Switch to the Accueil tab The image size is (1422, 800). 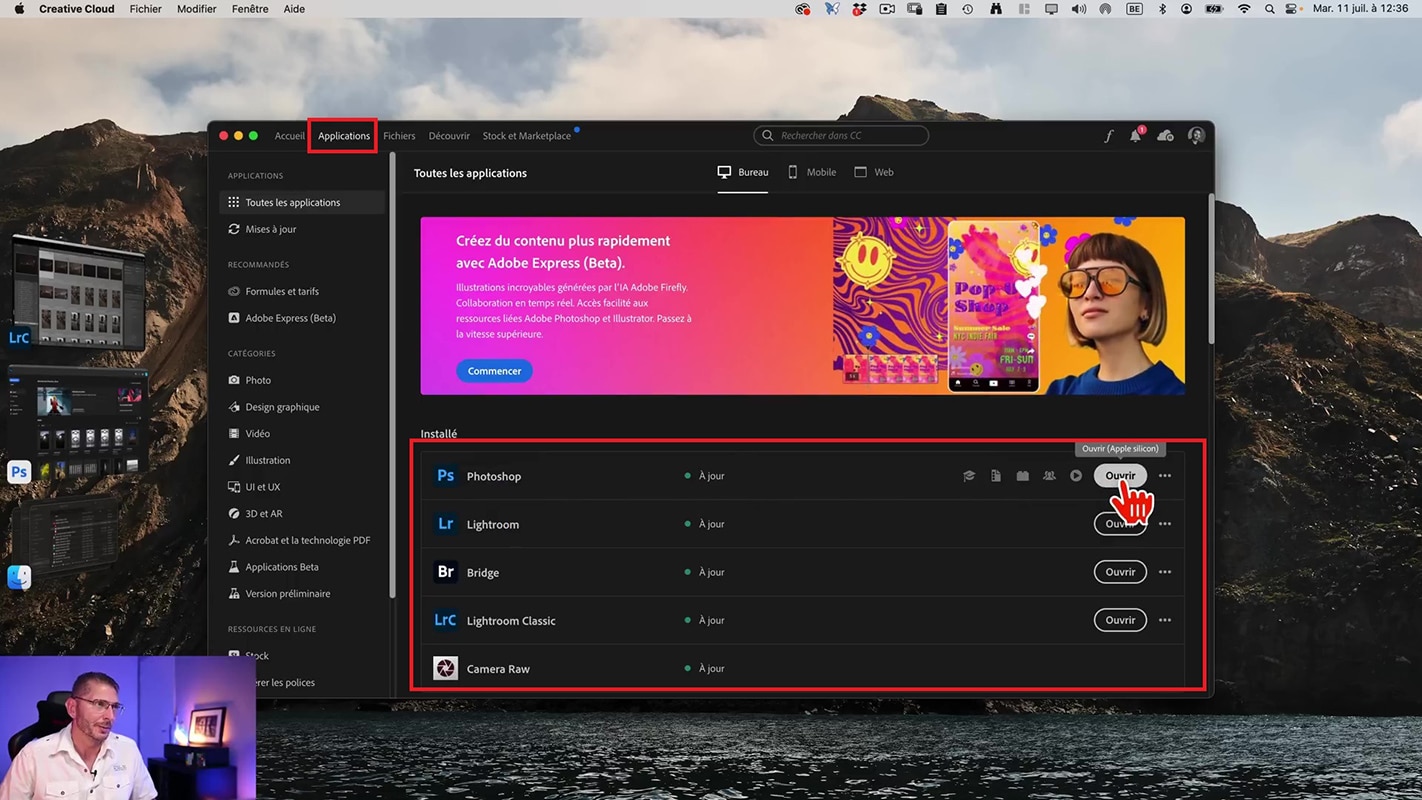pos(290,136)
